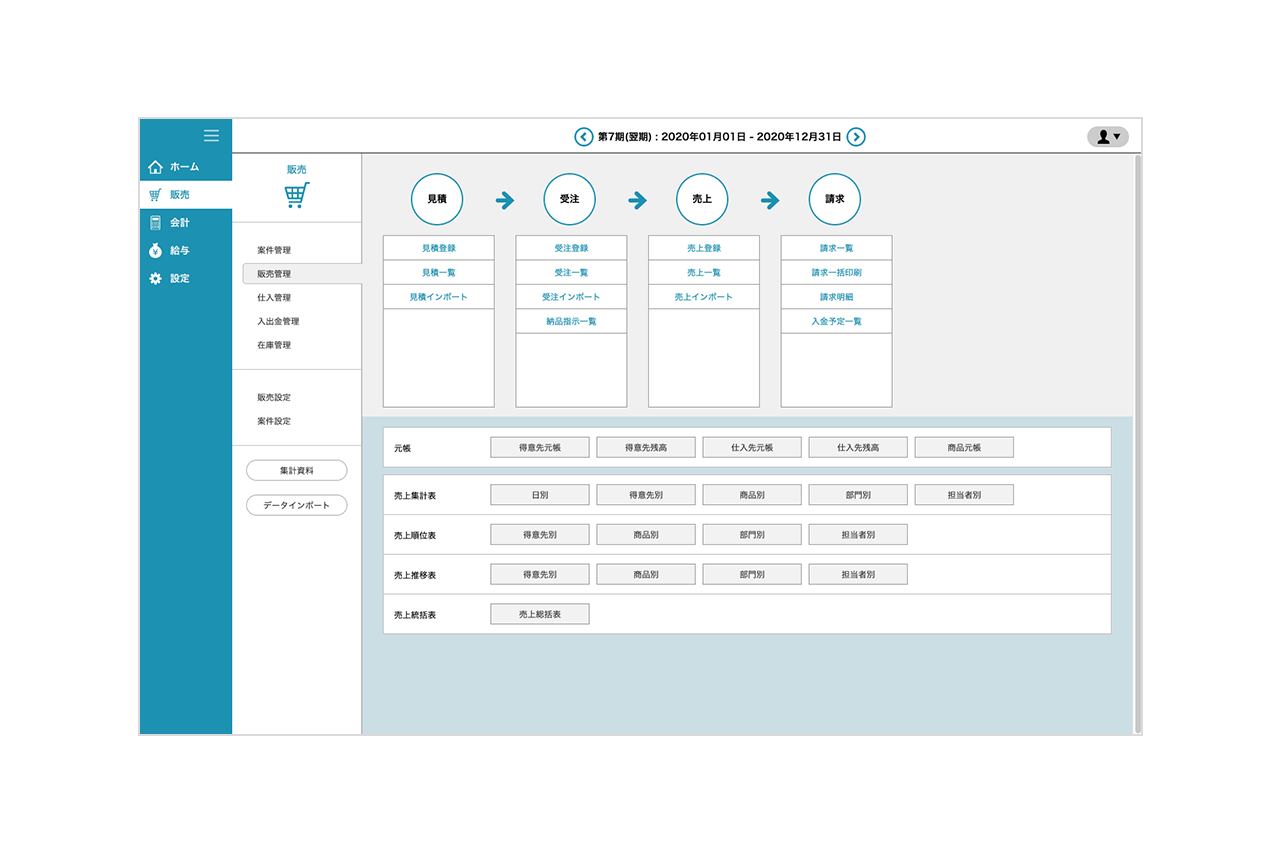Click the money bag icon for 給与

pyautogui.click(x=155, y=251)
